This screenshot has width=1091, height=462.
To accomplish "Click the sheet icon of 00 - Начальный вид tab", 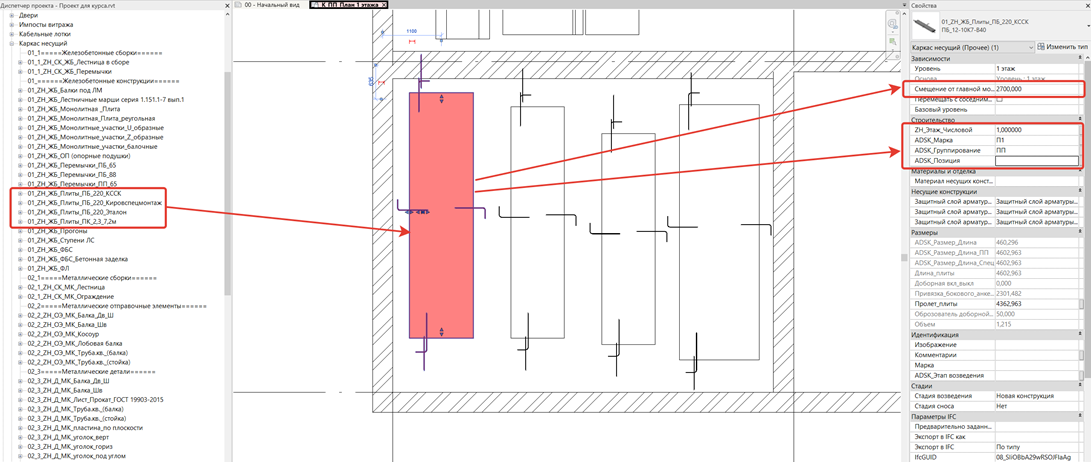I will 239,4.
